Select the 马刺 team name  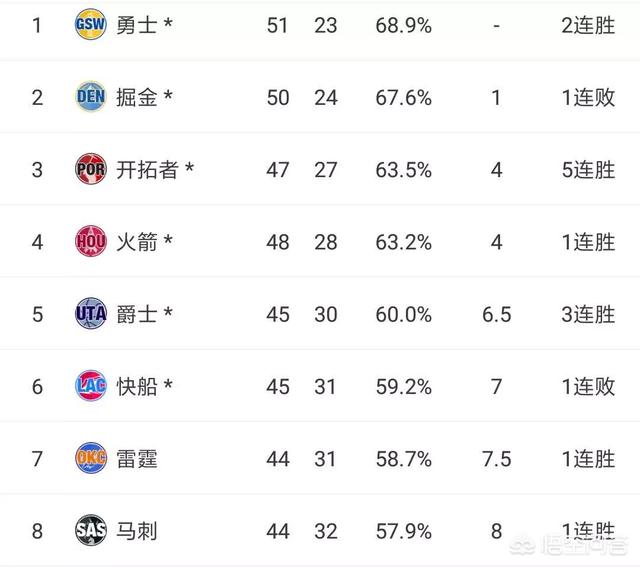pyautogui.click(x=137, y=531)
